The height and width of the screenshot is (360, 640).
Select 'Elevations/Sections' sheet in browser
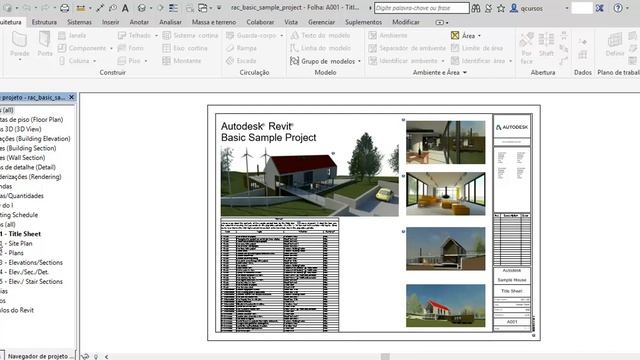click(36, 262)
